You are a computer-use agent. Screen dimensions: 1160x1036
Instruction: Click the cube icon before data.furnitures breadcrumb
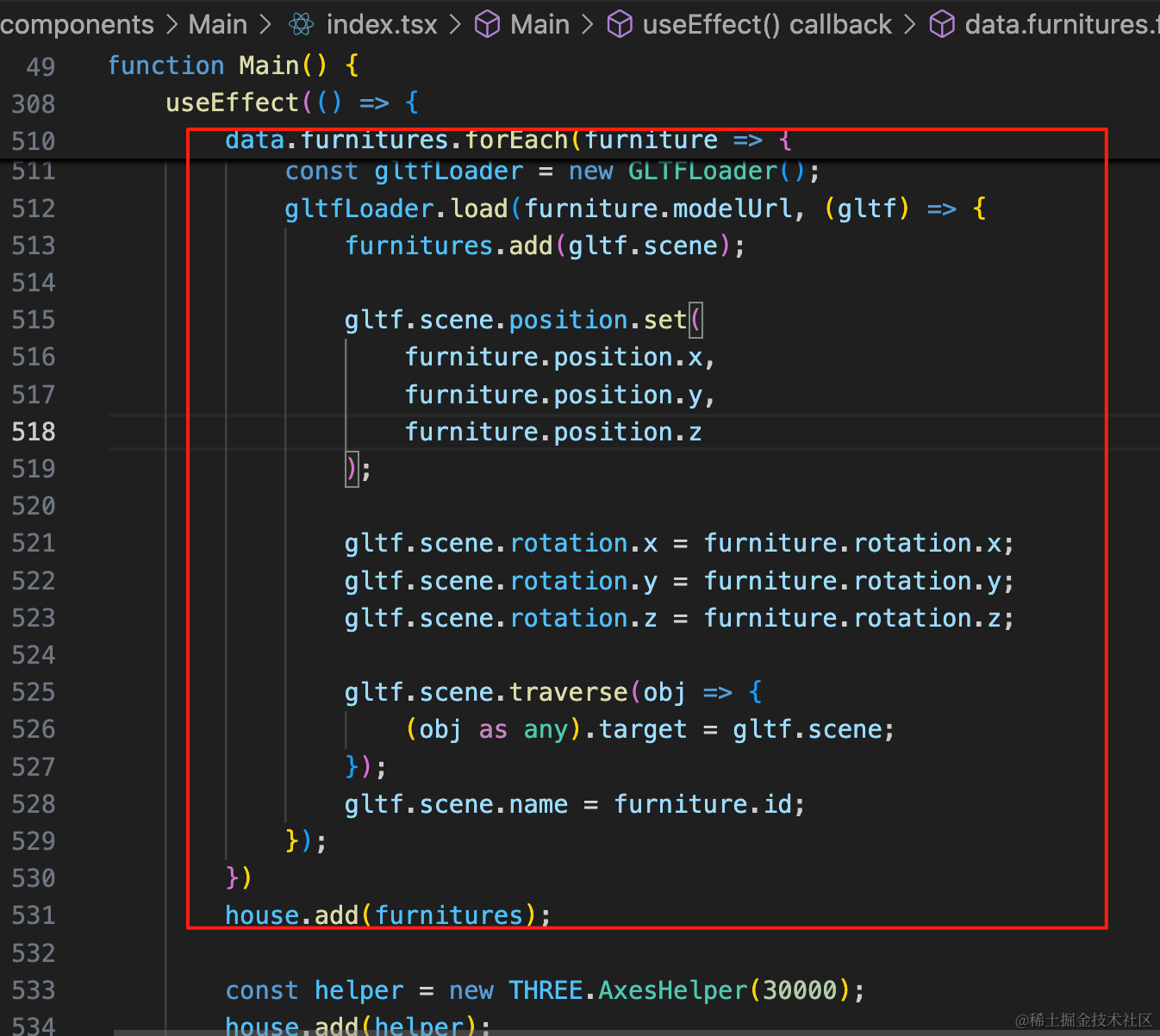(x=942, y=25)
